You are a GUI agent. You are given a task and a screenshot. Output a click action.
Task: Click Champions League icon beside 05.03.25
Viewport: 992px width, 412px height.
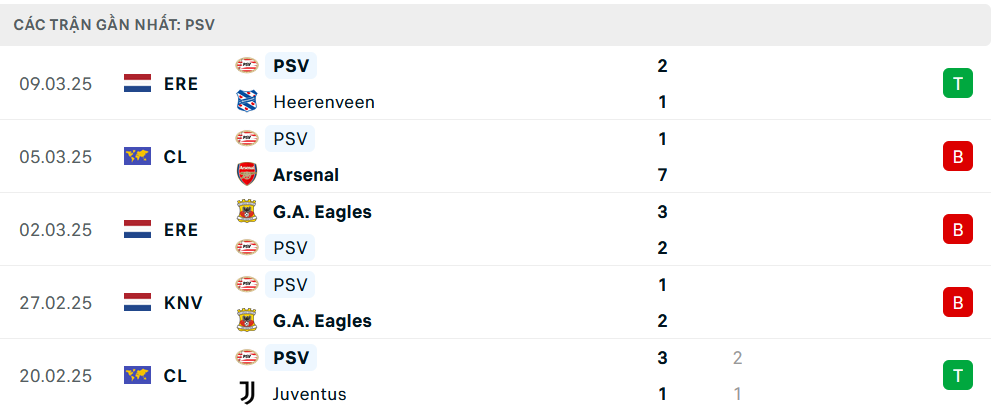tap(137, 157)
